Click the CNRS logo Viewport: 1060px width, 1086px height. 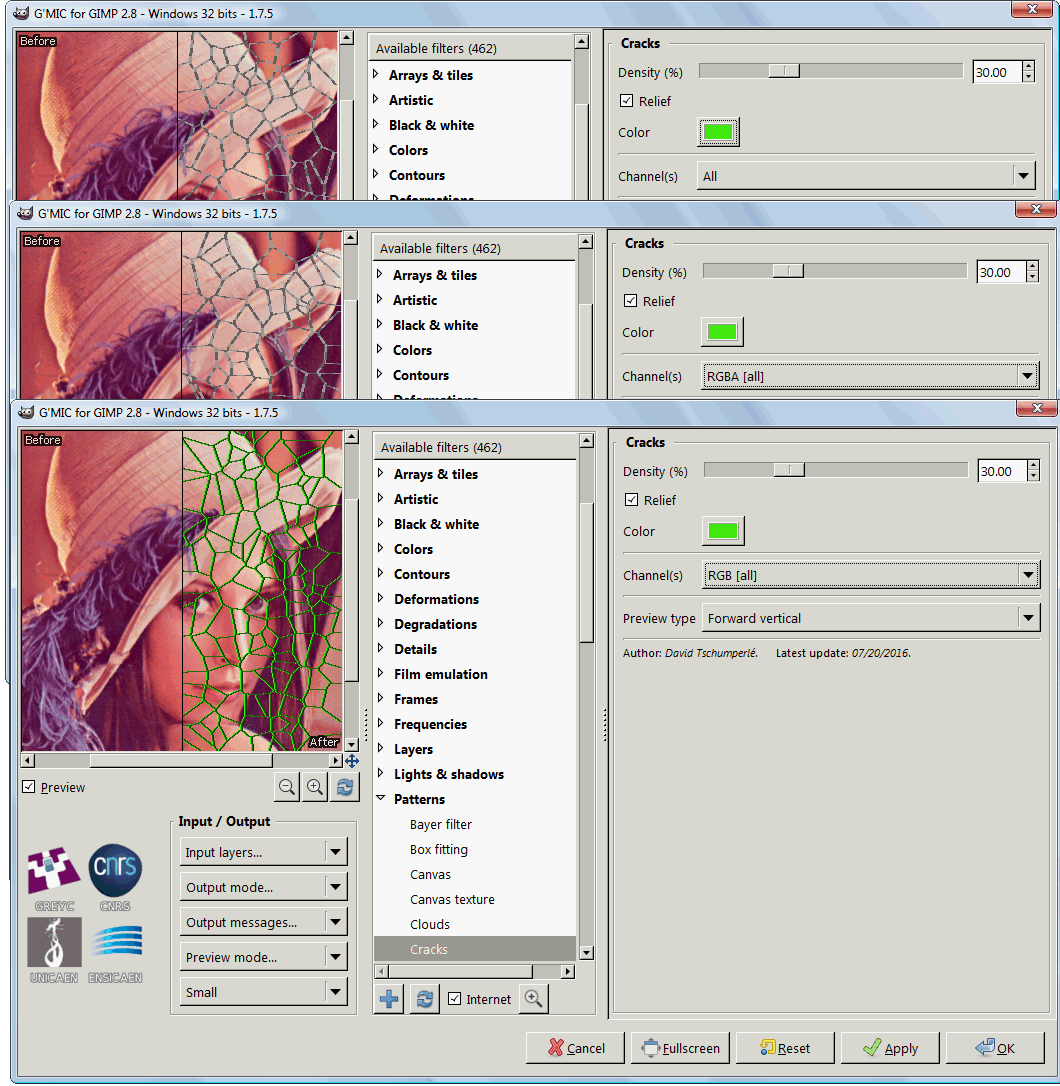coord(115,878)
